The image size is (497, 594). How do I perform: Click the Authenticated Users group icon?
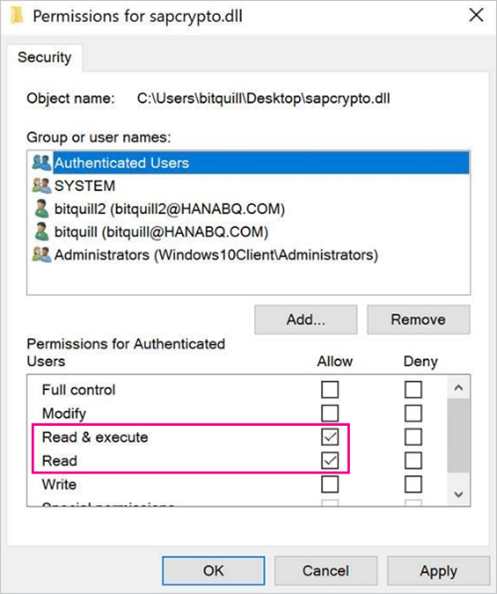41,163
